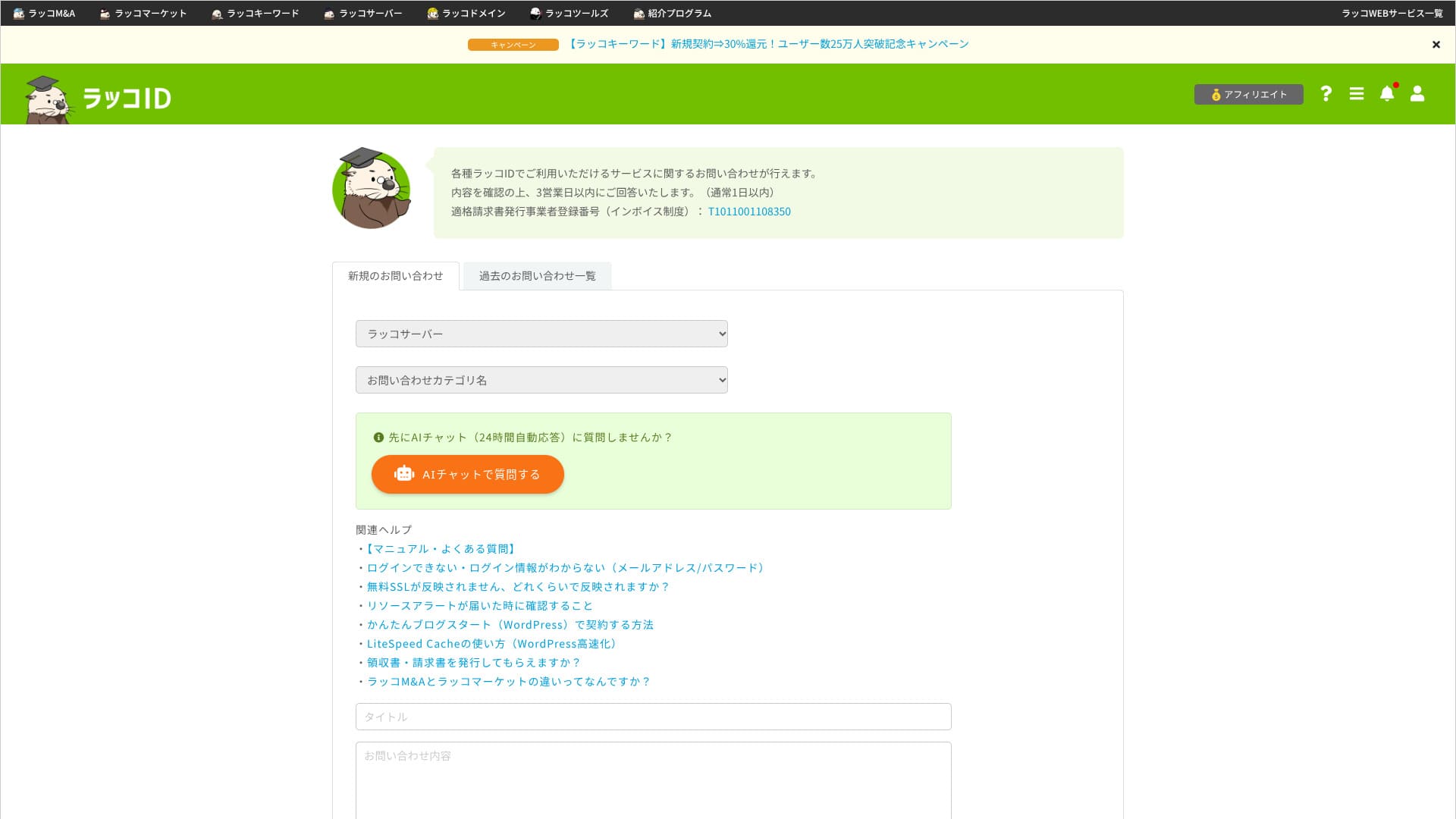Expand the お問い合わせカテゴリ名 dropdown
Image resolution: width=1456 pixels, height=819 pixels.
(541, 380)
